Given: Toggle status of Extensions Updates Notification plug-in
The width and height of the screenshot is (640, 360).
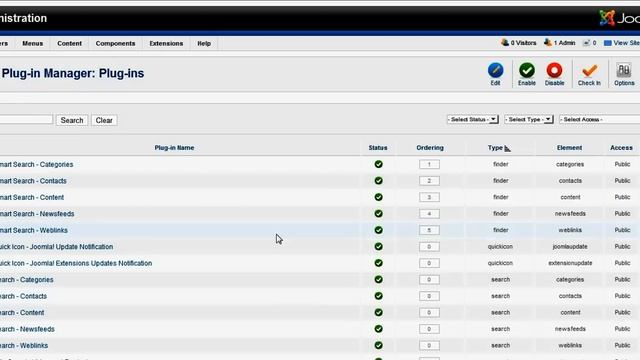Looking at the screenshot, I should 378,263.
